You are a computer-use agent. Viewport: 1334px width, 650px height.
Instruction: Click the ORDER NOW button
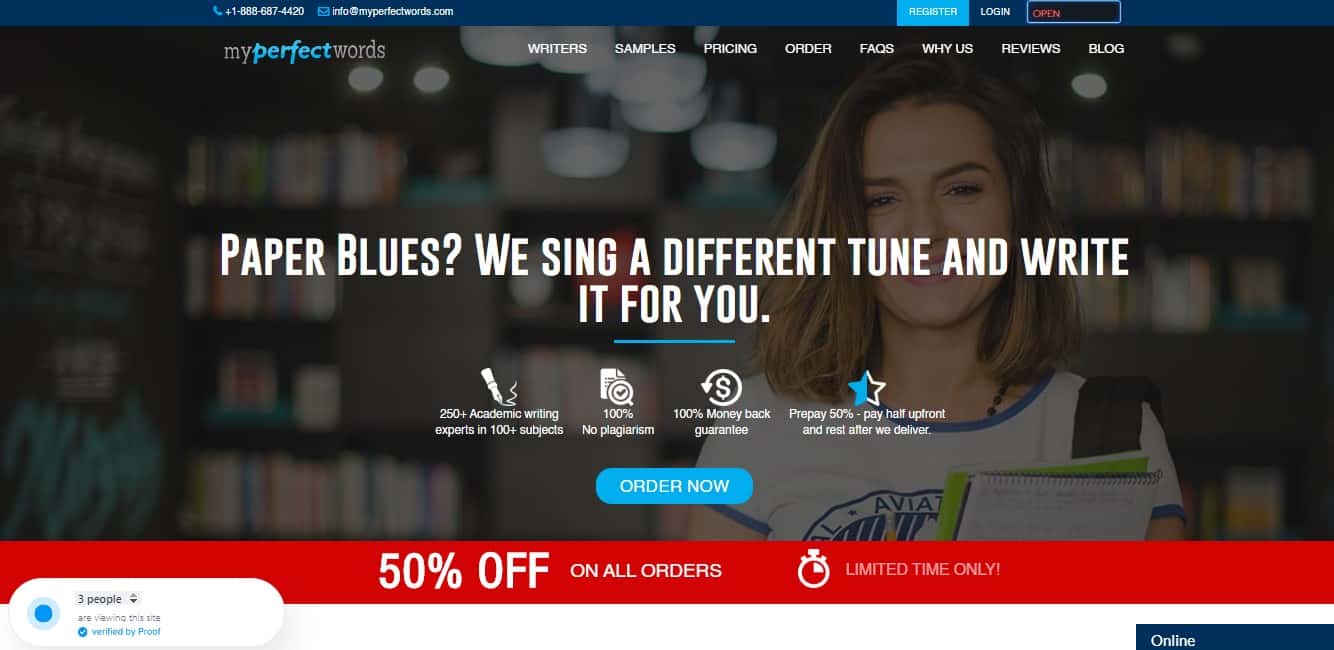[674, 486]
